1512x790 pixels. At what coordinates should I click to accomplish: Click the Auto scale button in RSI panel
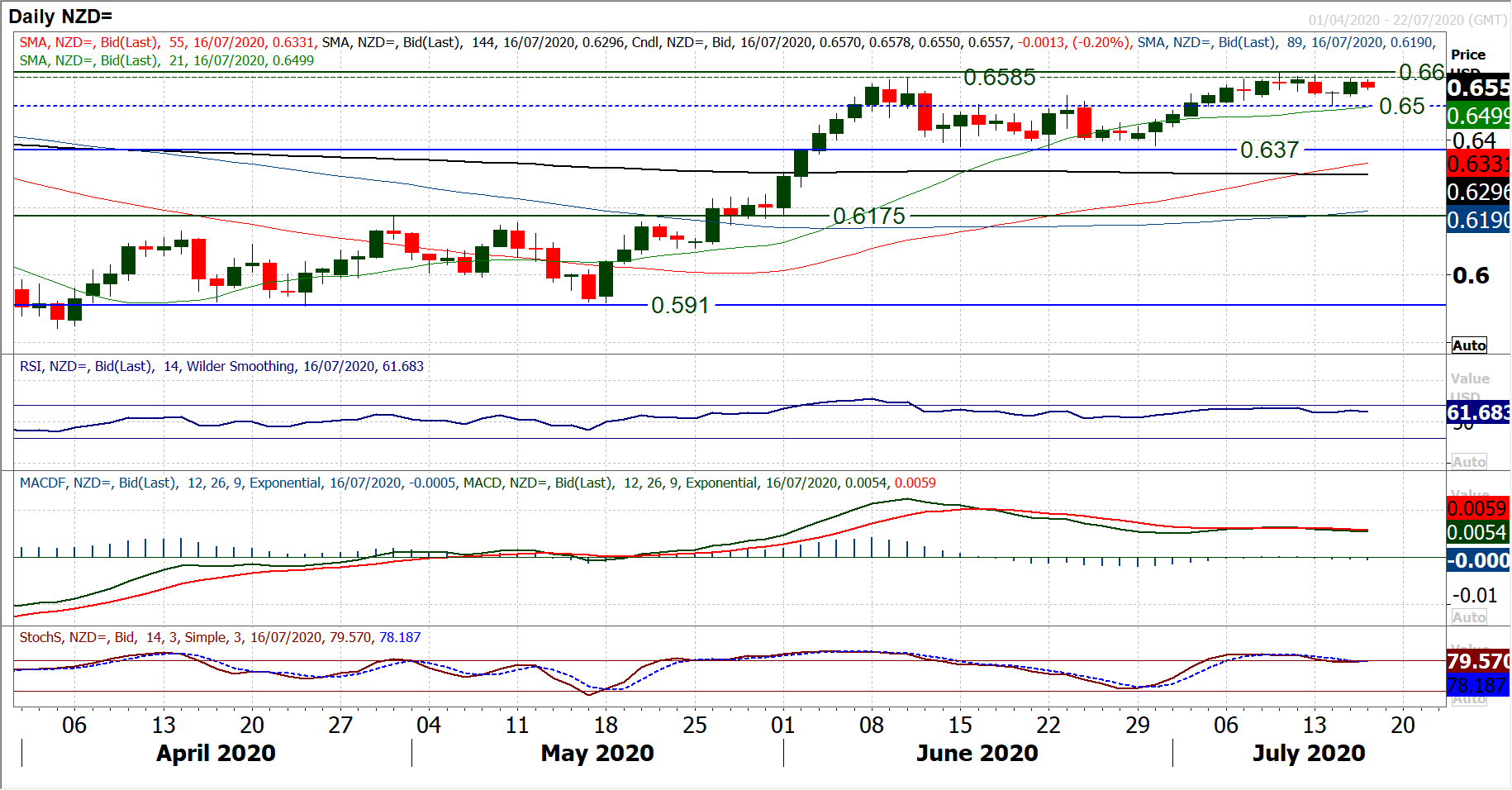1469,462
